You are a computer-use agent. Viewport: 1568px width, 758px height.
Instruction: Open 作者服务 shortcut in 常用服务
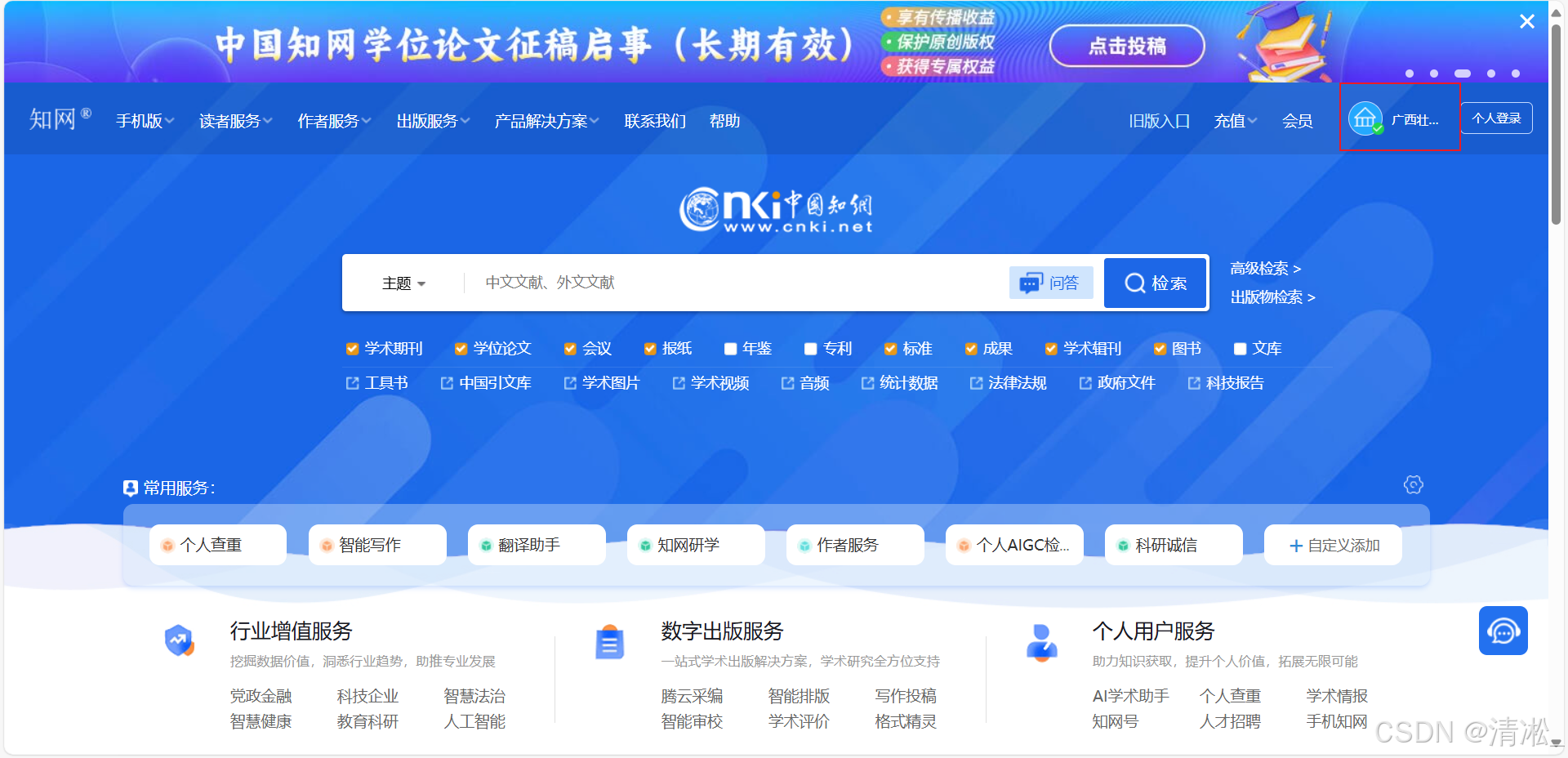point(855,545)
